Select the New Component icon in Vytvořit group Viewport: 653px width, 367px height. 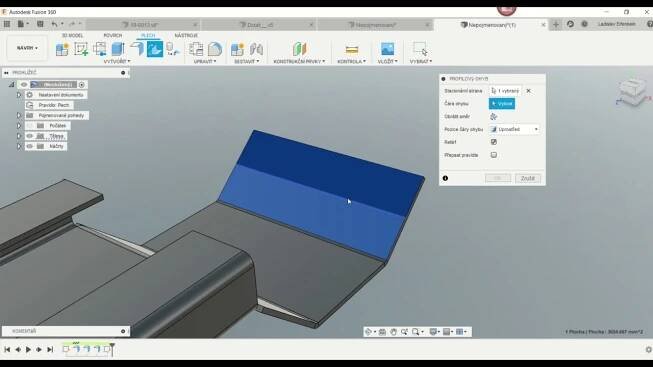tap(62, 49)
